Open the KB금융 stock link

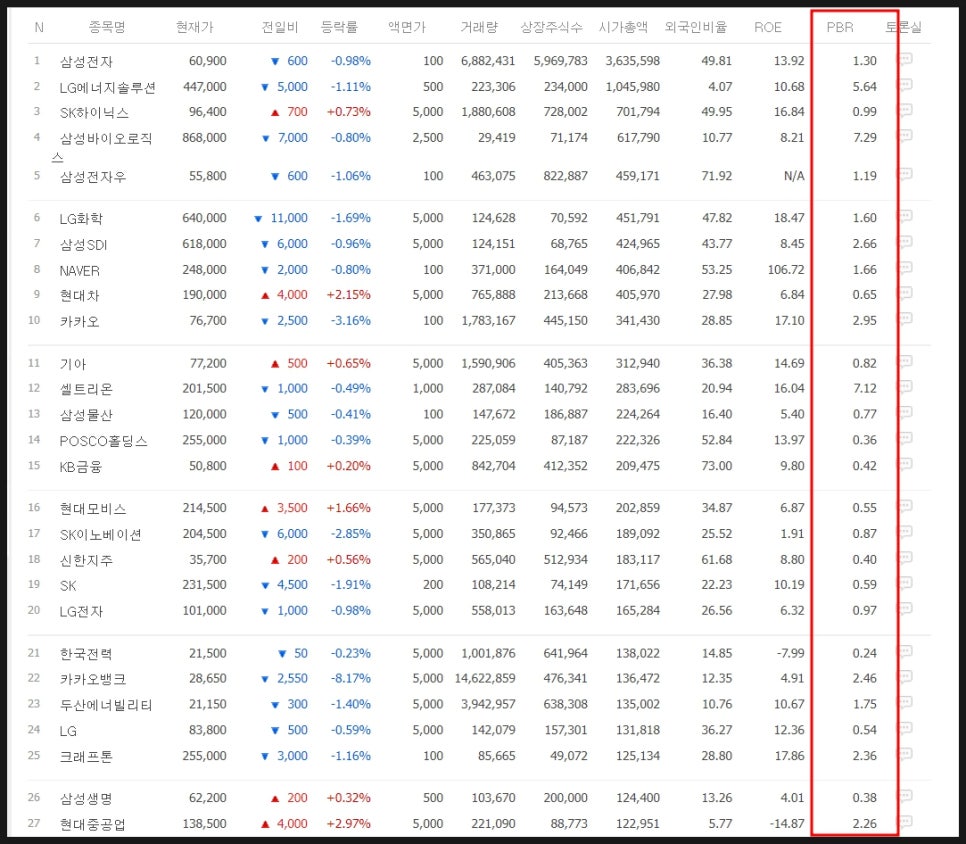(x=81, y=467)
